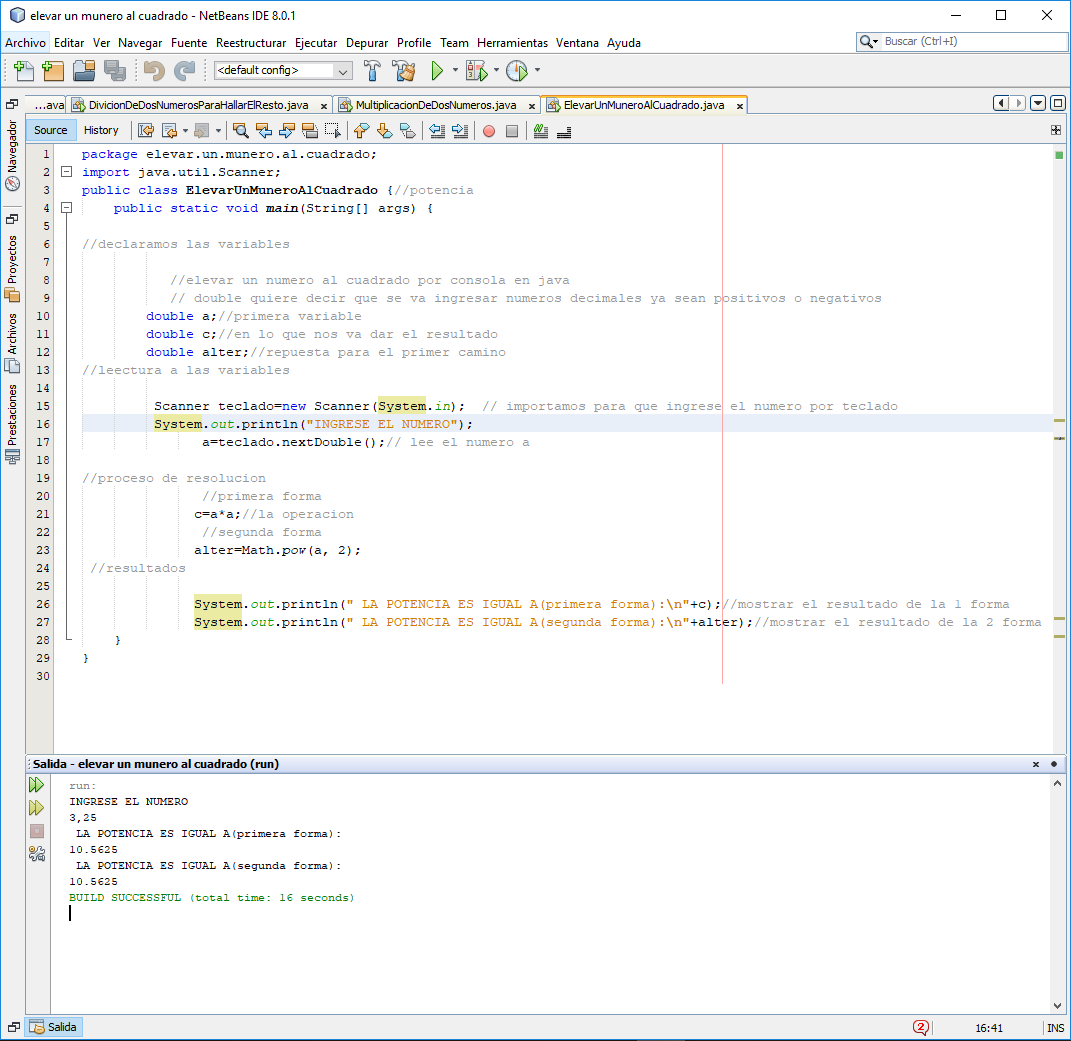Run the project with the green play icon

438,71
